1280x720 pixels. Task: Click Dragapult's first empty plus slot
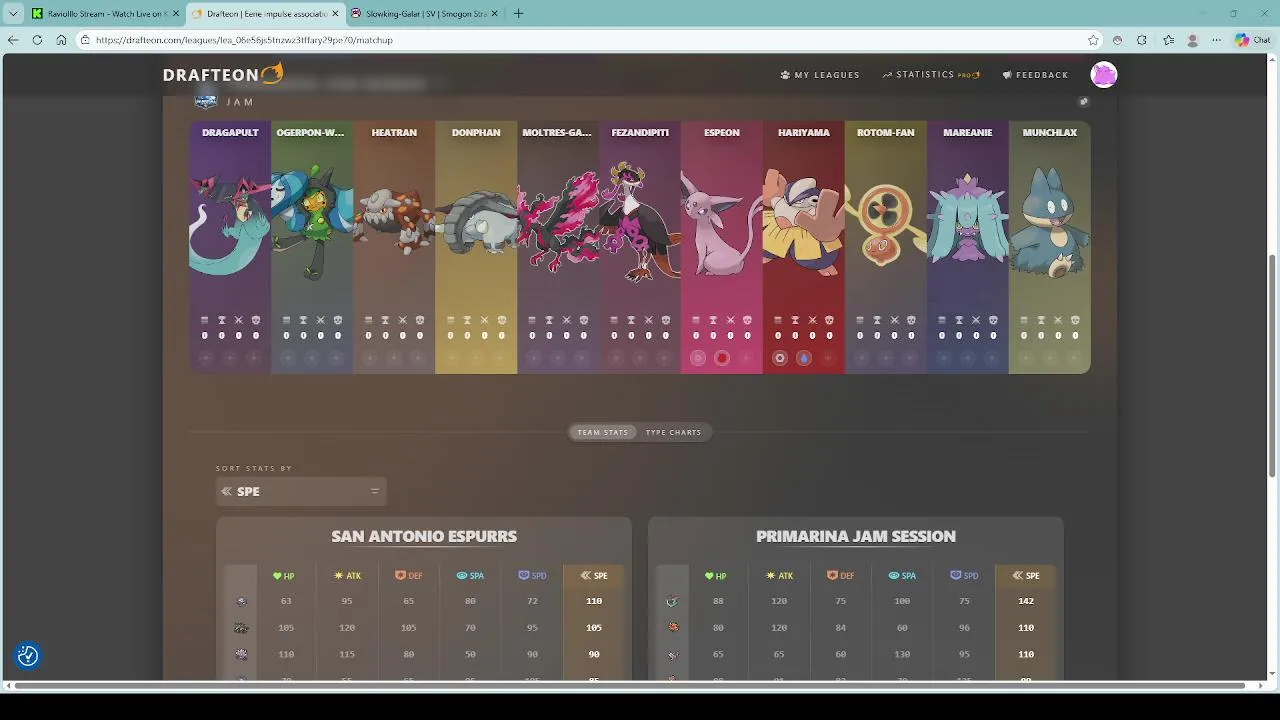[x=206, y=358]
